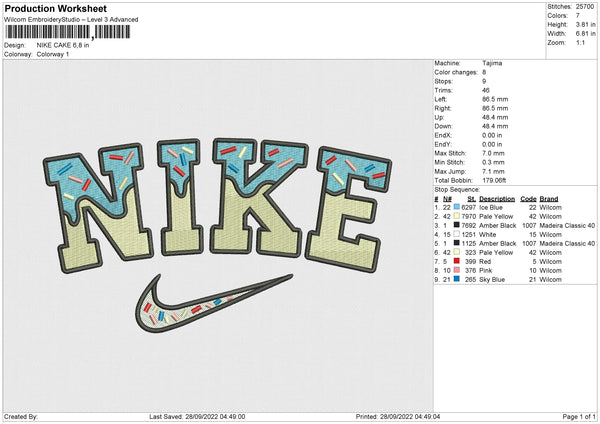Click the 'Red' description in row 7
Viewport: 600px width, 424px height.
click(x=485, y=262)
